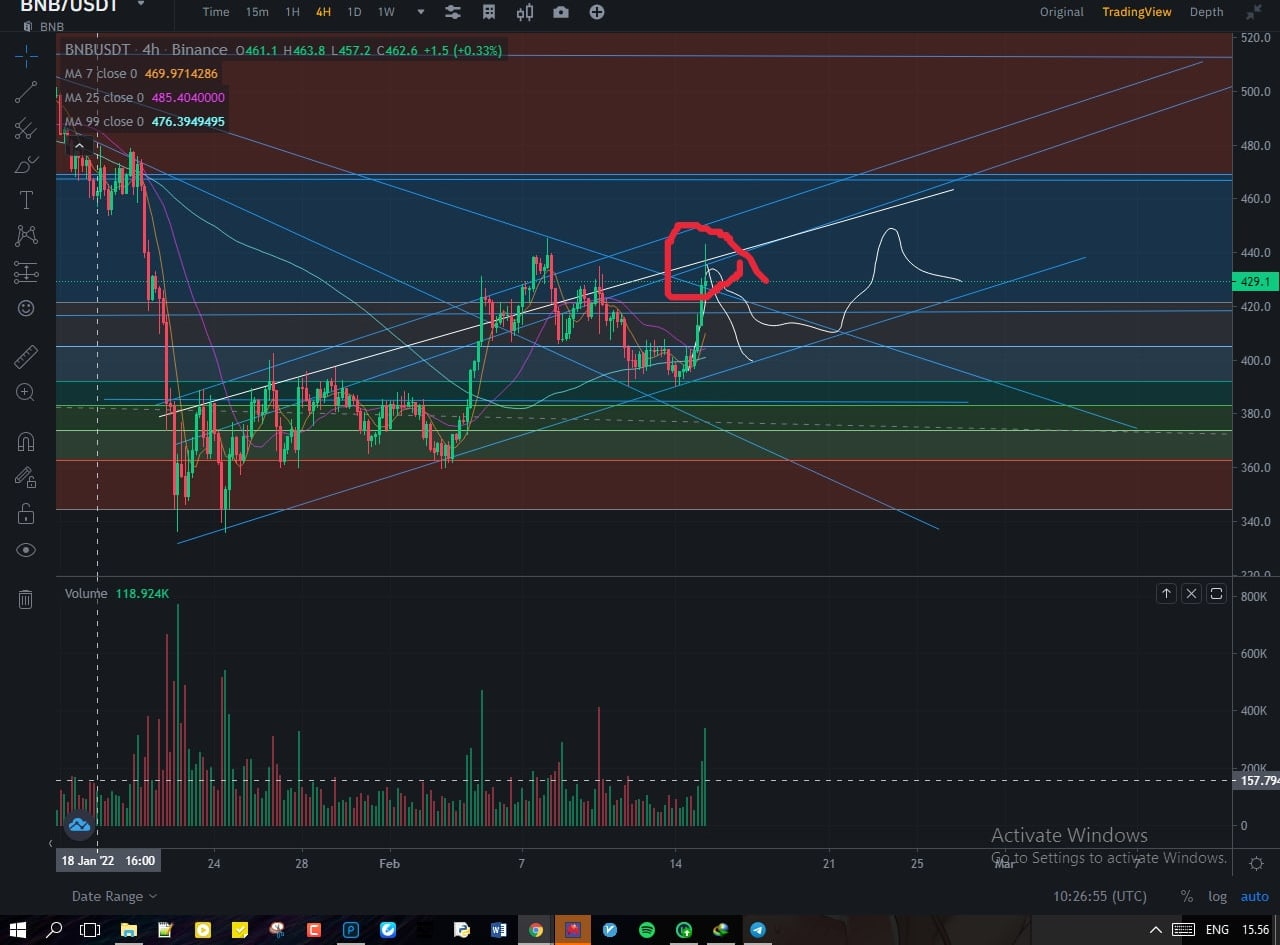Open the Date Range dropdown
This screenshot has height=945, width=1280.
tap(114, 897)
